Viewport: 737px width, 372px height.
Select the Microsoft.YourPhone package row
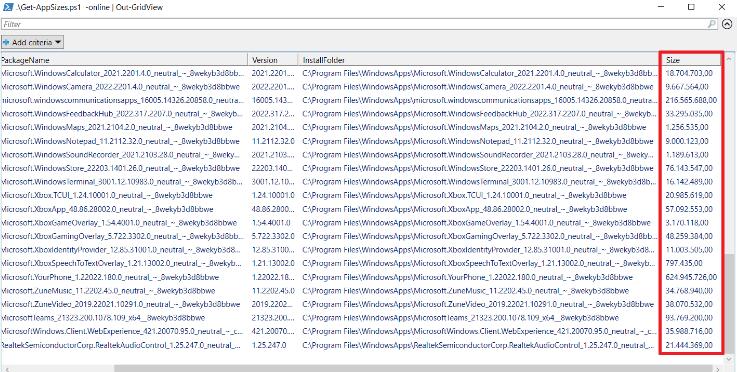point(362,277)
